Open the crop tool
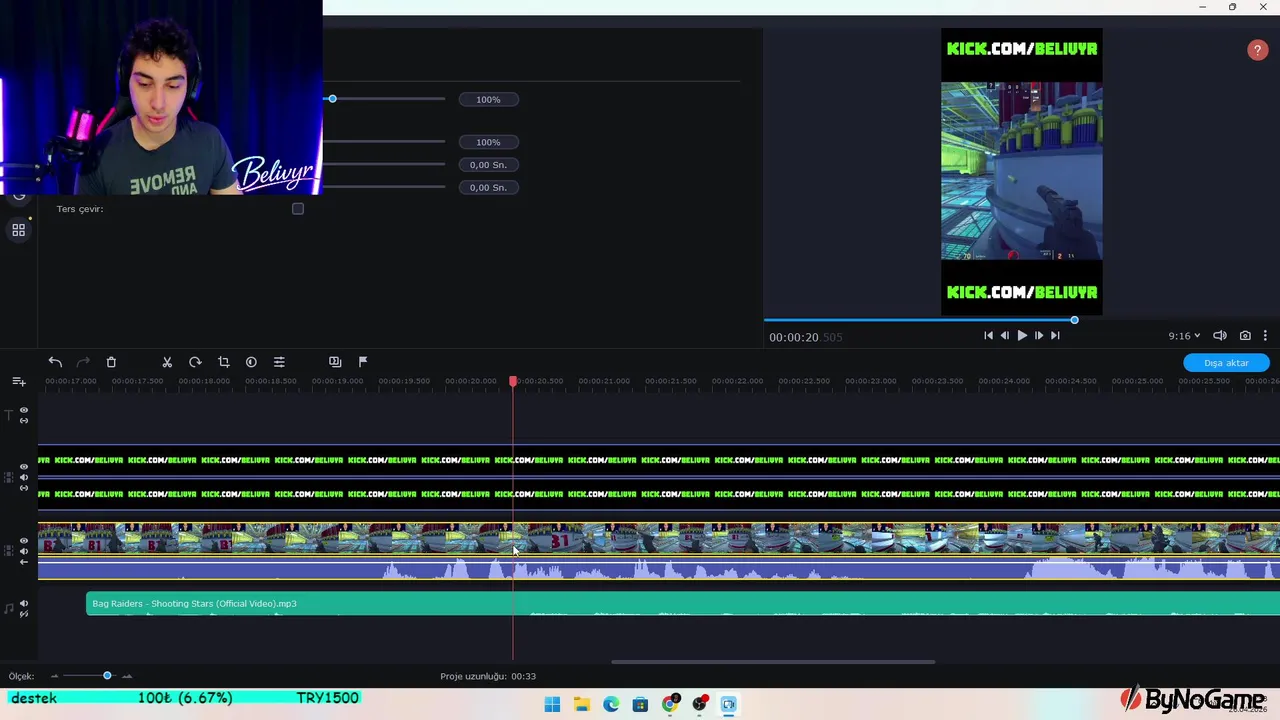Screen dimensions: 1280x720 tap(223, 362)
